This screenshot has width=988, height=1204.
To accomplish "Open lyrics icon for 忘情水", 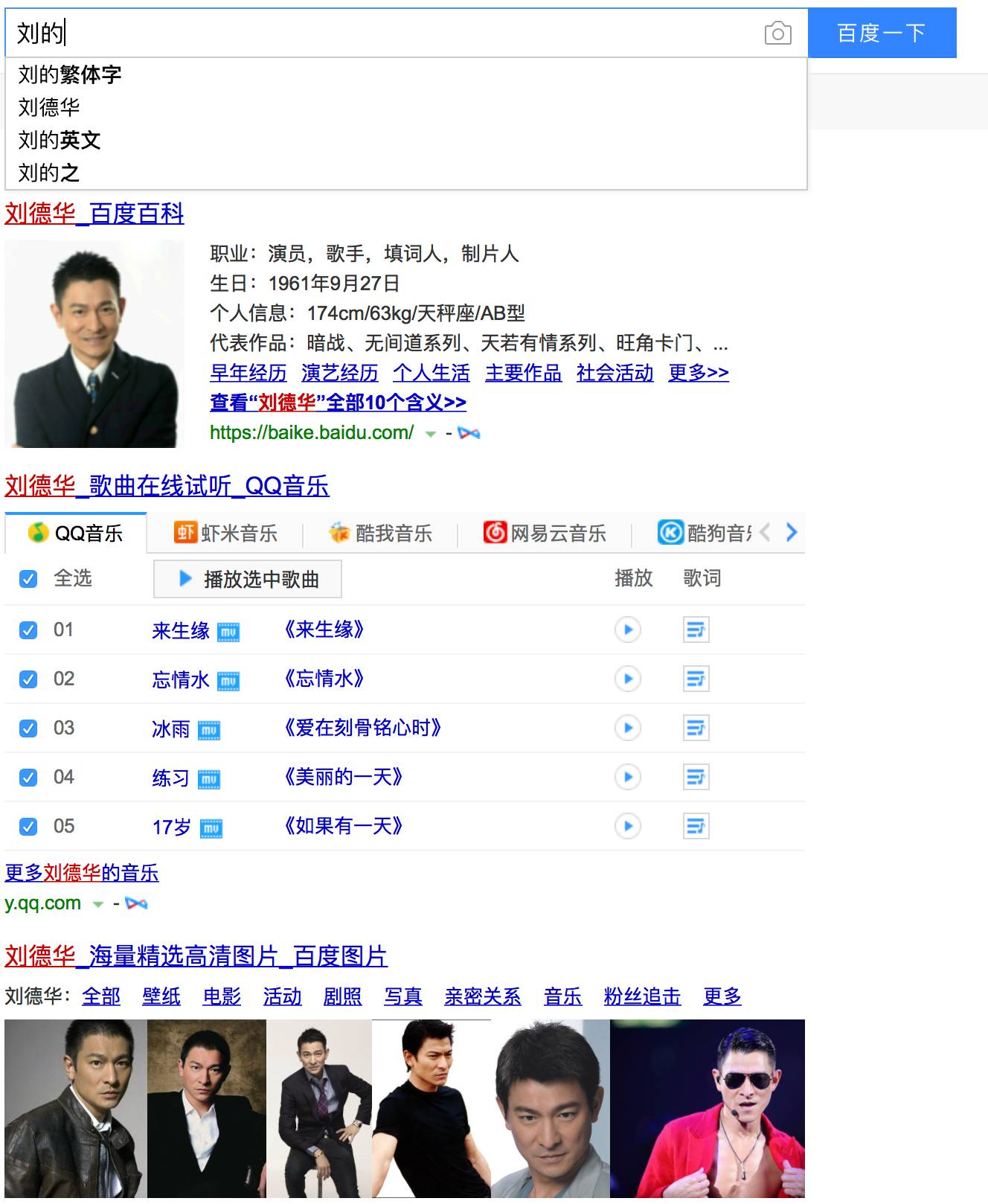I will (696, 679).
